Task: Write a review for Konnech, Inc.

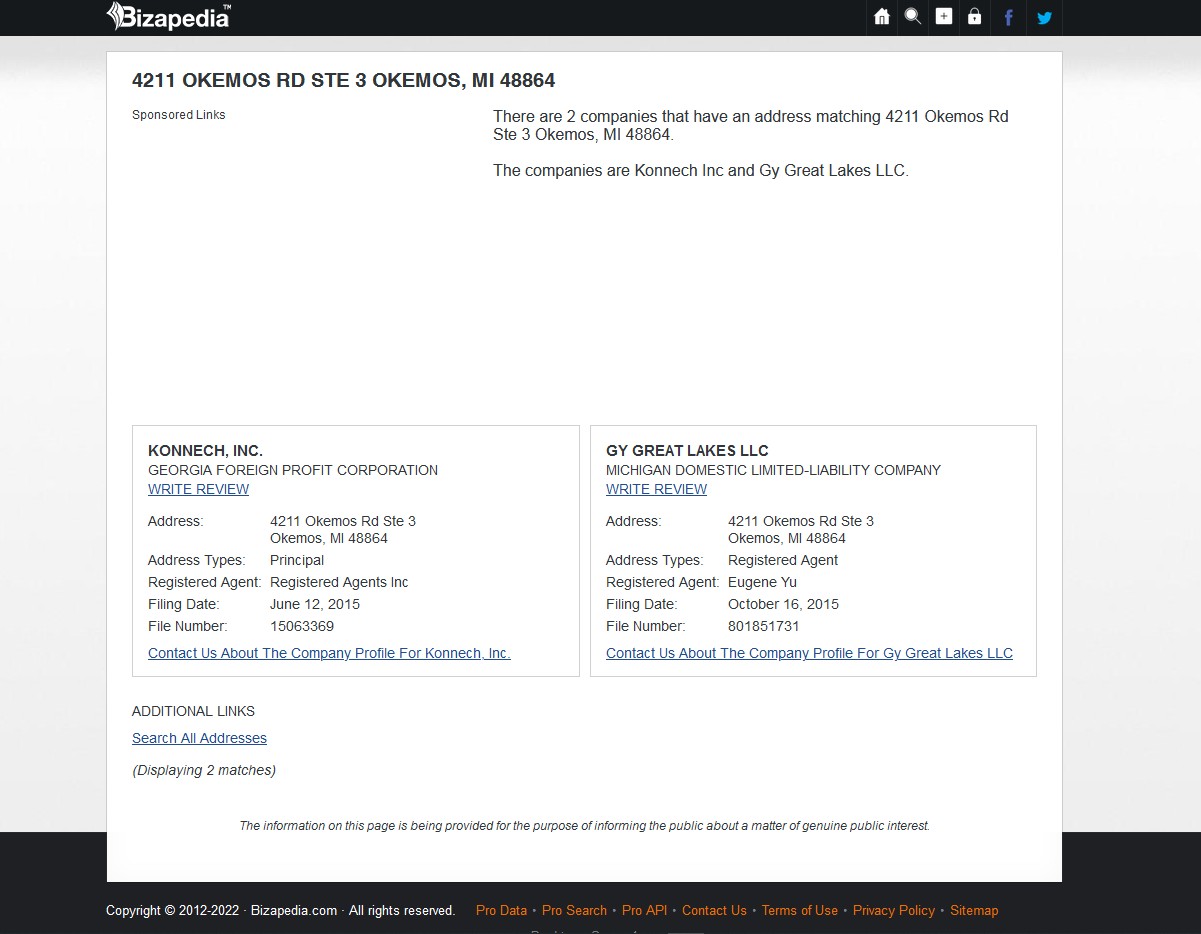Action: [x=198, y=489]
